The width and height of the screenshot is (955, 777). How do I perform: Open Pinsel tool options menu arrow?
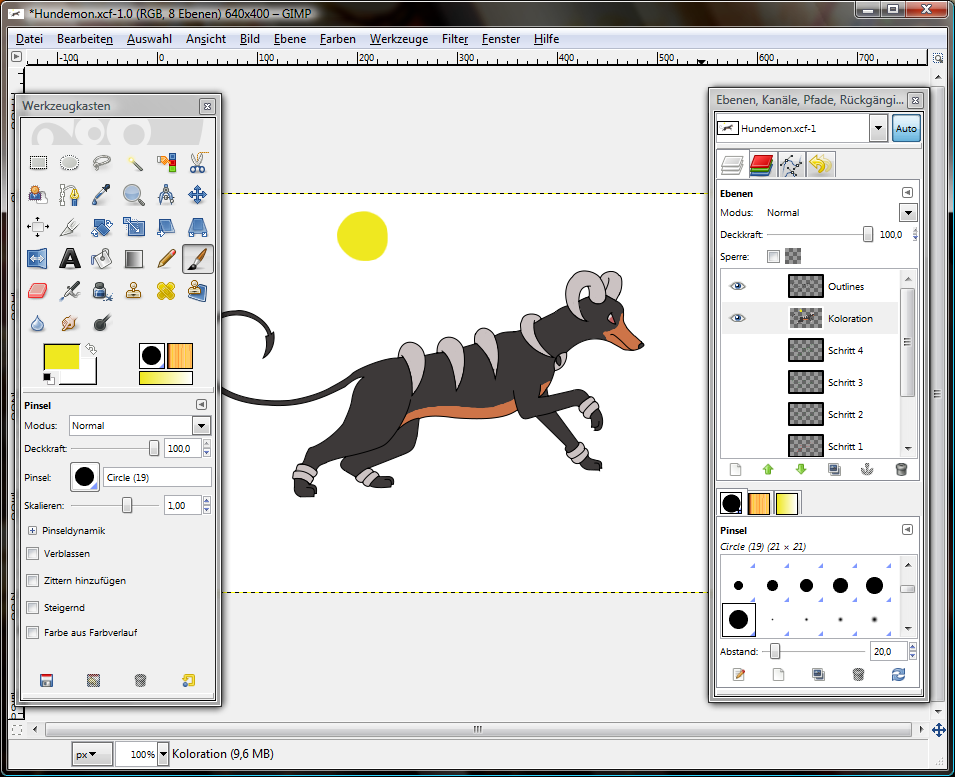tap(201, 404)
